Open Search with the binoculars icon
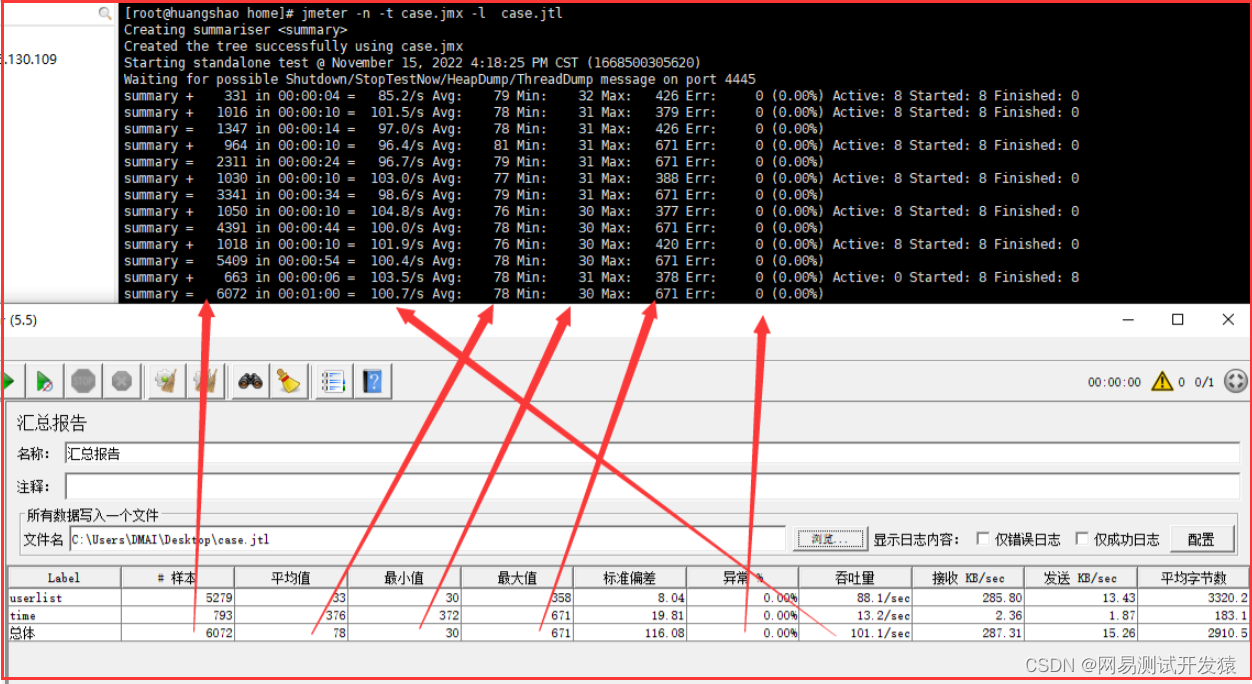The width and height of the screenshot is (1252, 684). coord(250,381)
